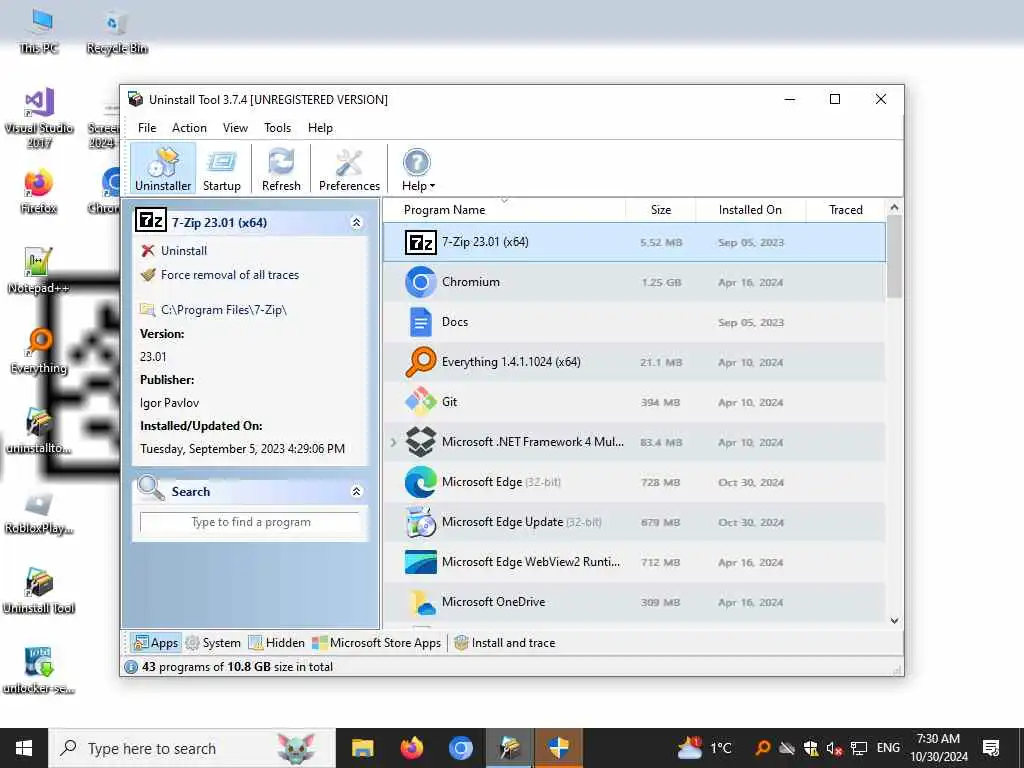This screenshot has height=768, width=1024.
Task: Collapse the 7-Zip details panel
Action: pyautogui.click(x=357, y=223)
